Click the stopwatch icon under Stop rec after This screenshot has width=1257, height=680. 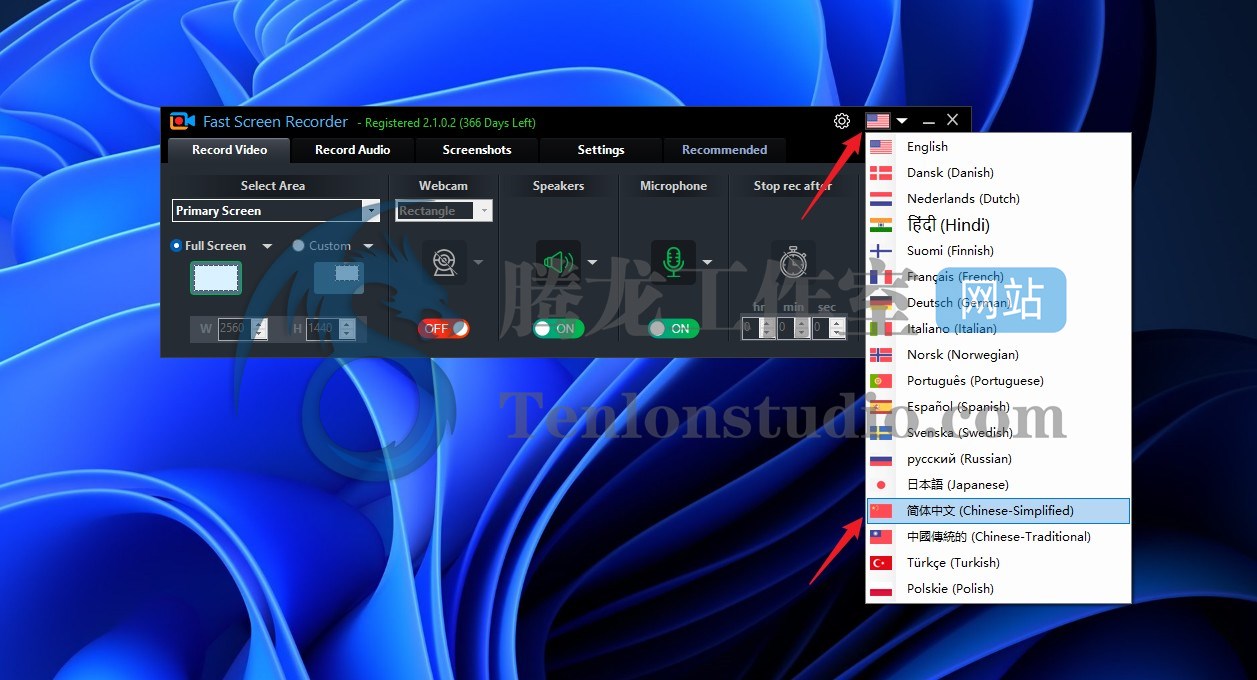(x=793, y=261)
